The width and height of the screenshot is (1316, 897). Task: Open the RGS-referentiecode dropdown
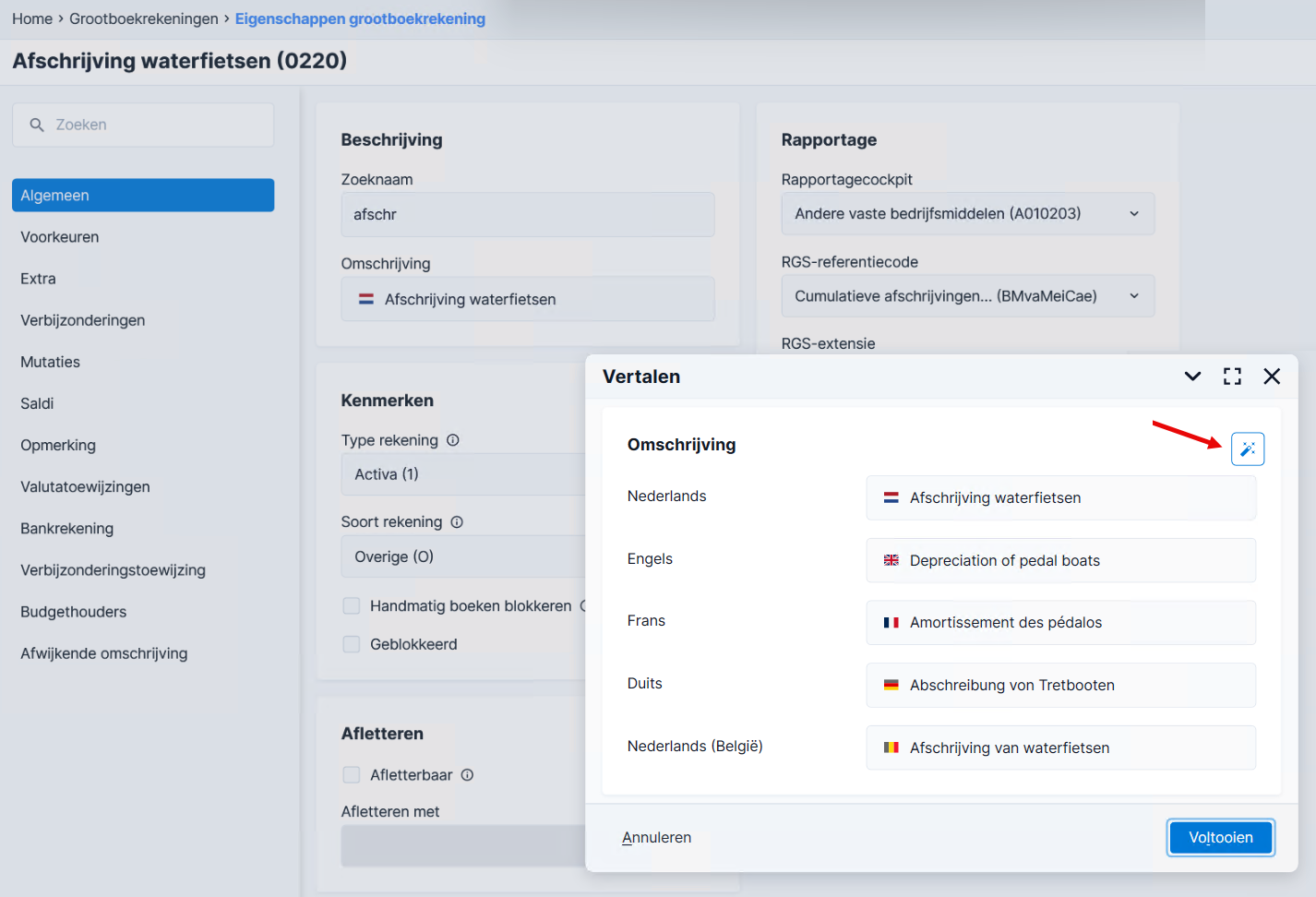pos(968,296)
